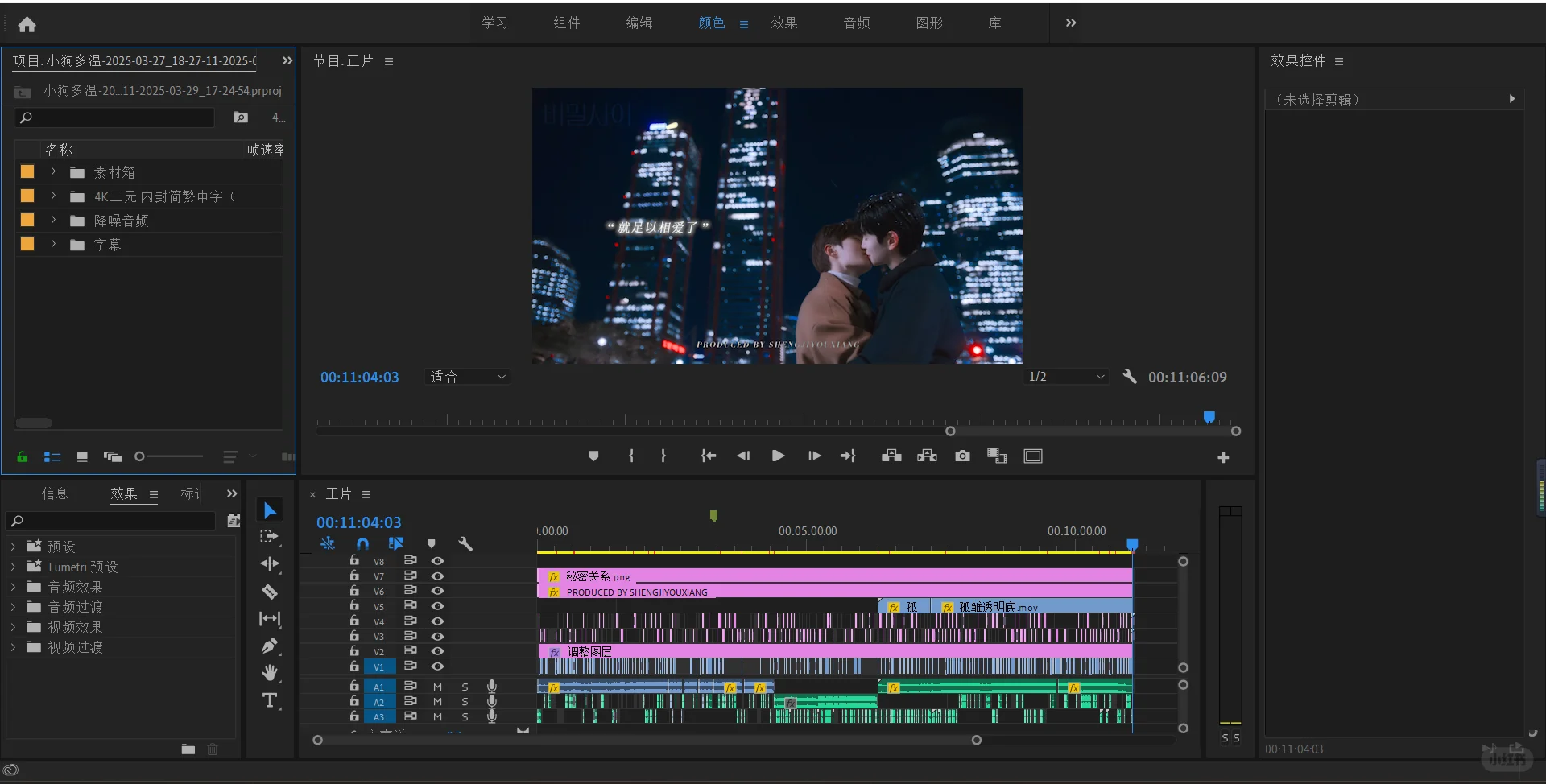Expand the 素材箱 folder
Screen dimensions: 1546x784
(53, 172)
